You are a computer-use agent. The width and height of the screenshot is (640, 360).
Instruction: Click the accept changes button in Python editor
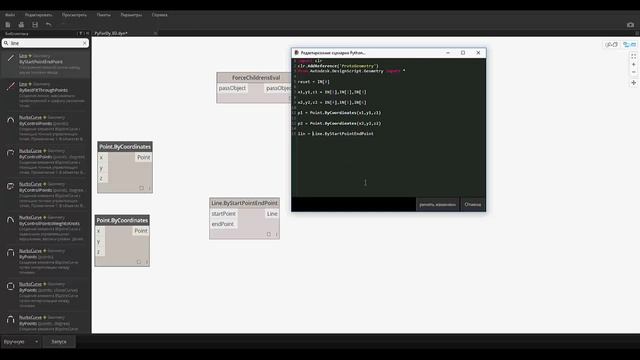(437, 204)
